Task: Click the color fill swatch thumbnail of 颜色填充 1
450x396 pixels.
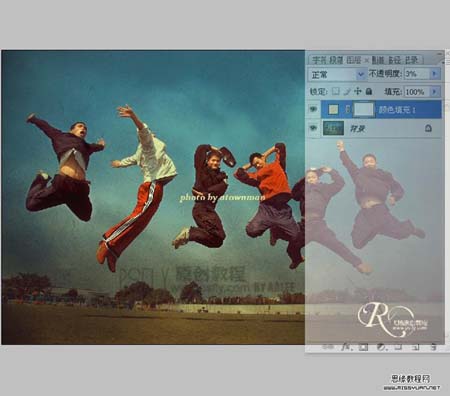Action: pos(333,109)
